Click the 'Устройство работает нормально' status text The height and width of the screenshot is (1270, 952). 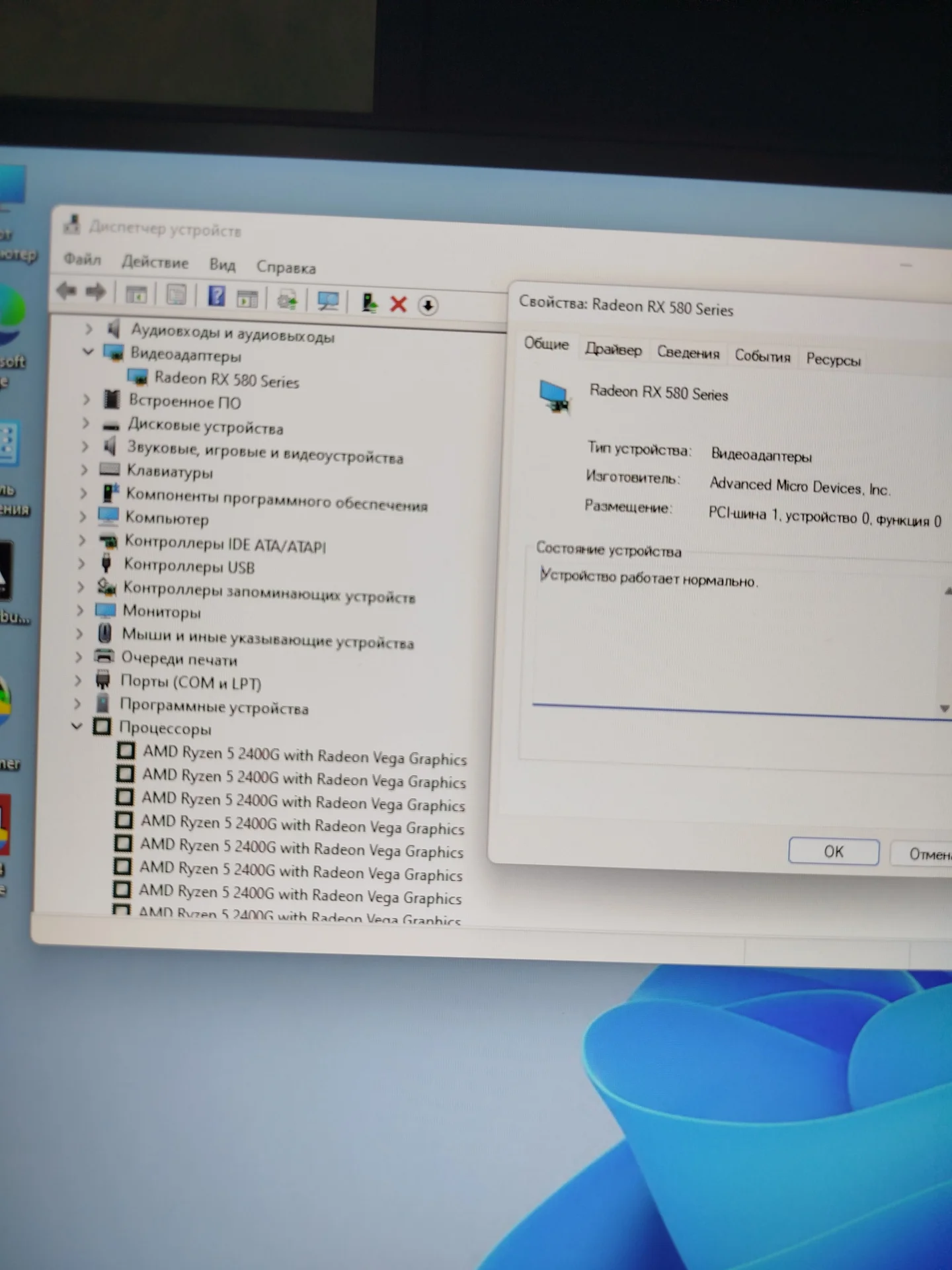pos(649,578)
